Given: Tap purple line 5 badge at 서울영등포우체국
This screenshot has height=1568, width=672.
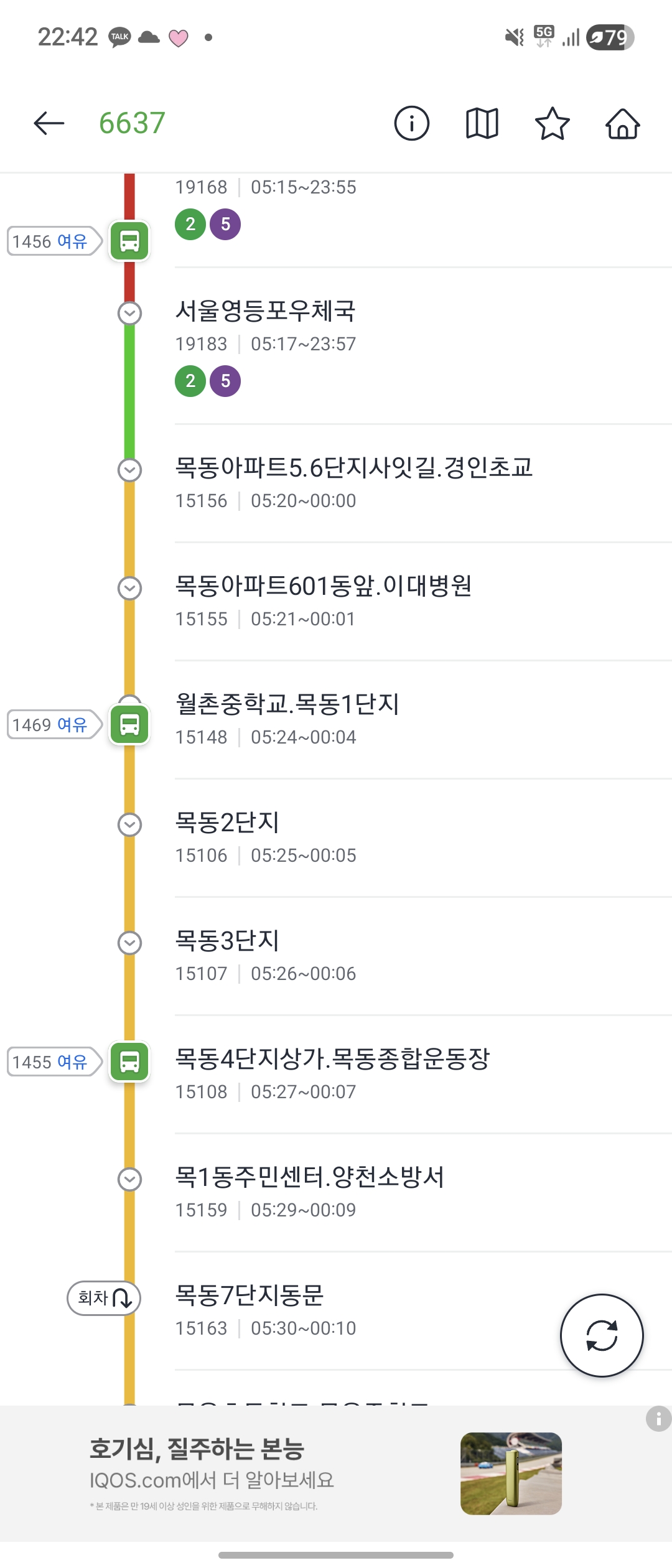Looking at the screenshot, I should [225, 381].
